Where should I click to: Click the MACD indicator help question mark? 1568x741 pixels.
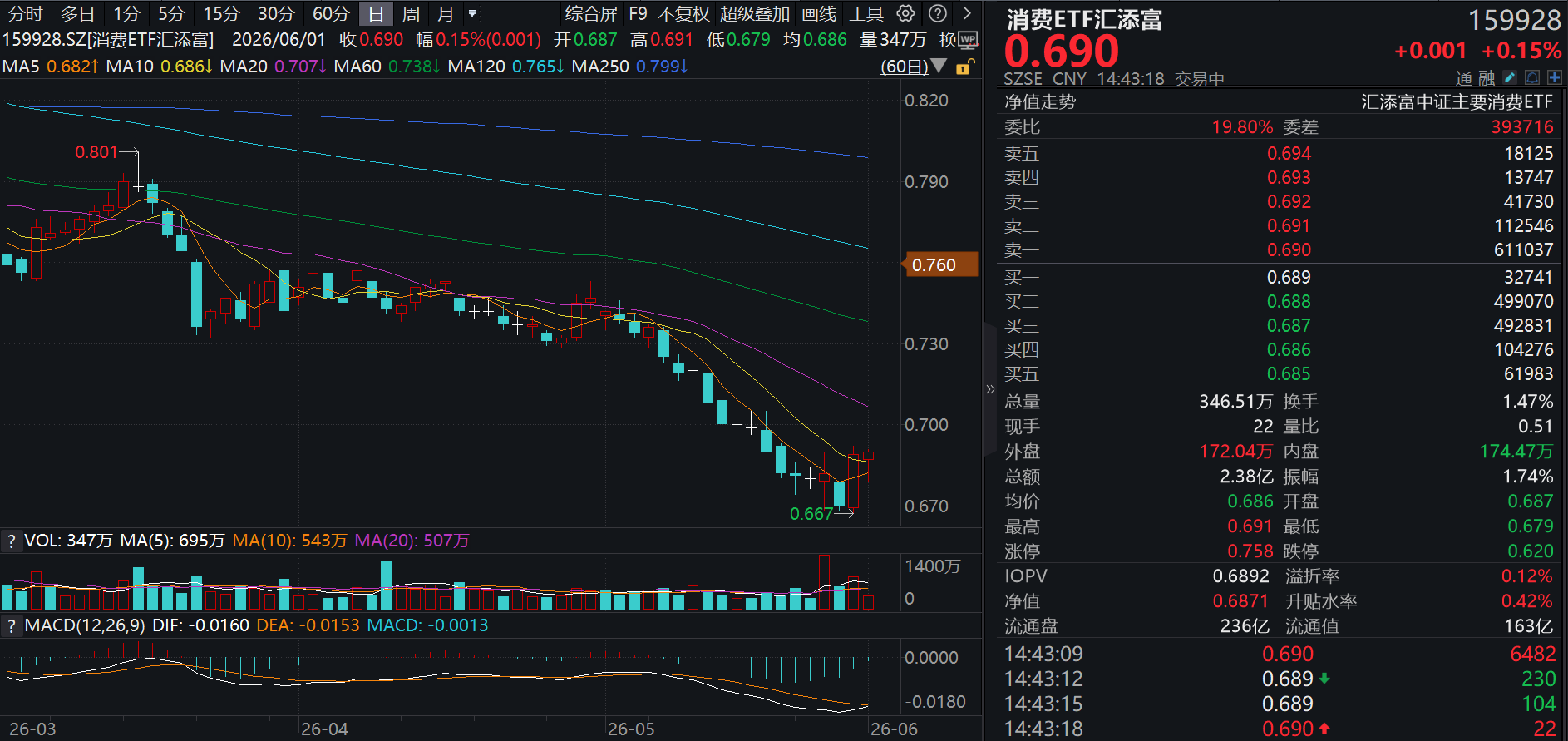tap(11, 625)
